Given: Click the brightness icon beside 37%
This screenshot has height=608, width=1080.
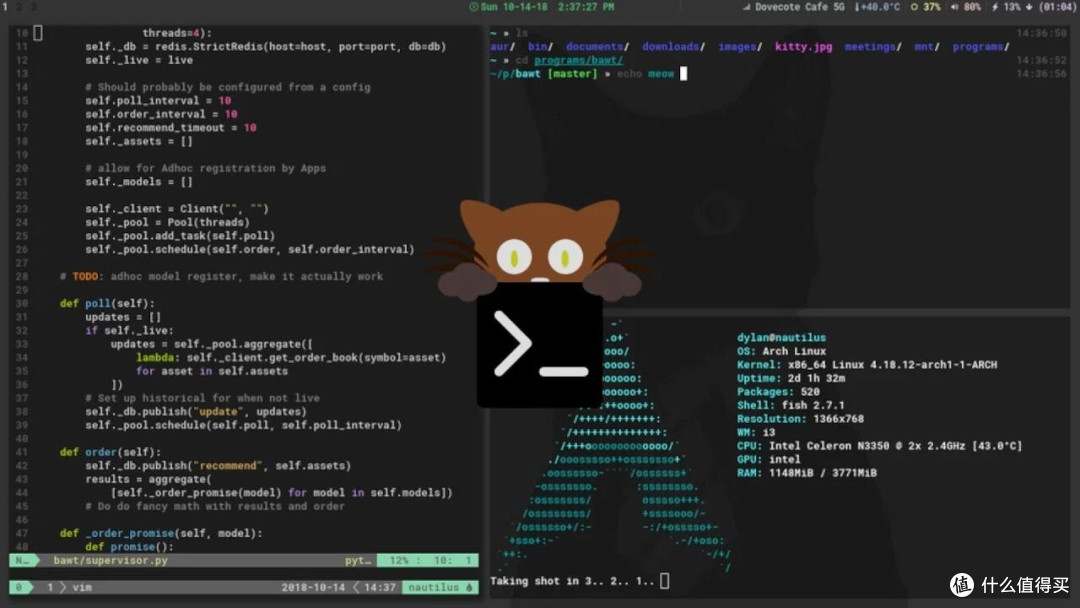Looking at the screenshot, I should tap(914, 7).
